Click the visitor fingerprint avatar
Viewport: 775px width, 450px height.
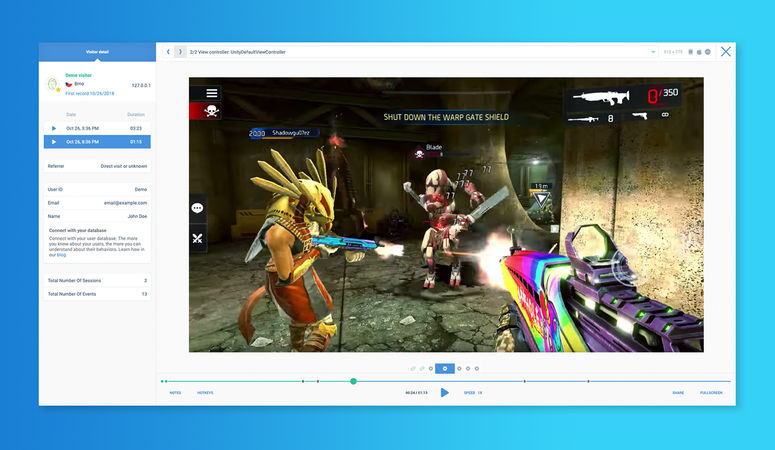[52, 84]
